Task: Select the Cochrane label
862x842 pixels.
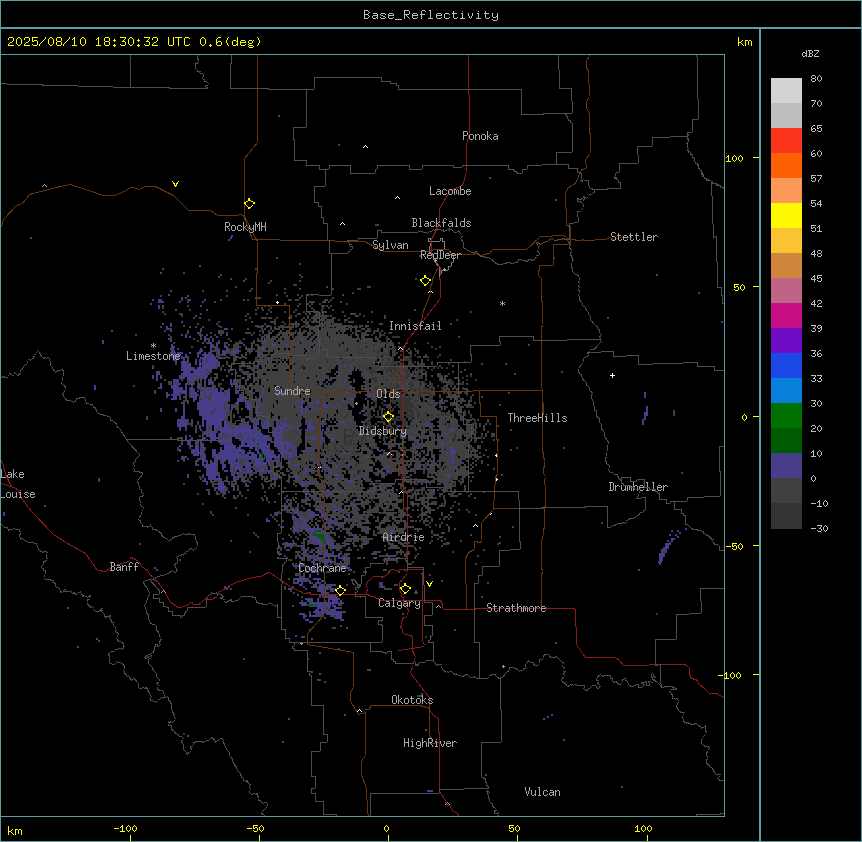Action: (322, 568)
